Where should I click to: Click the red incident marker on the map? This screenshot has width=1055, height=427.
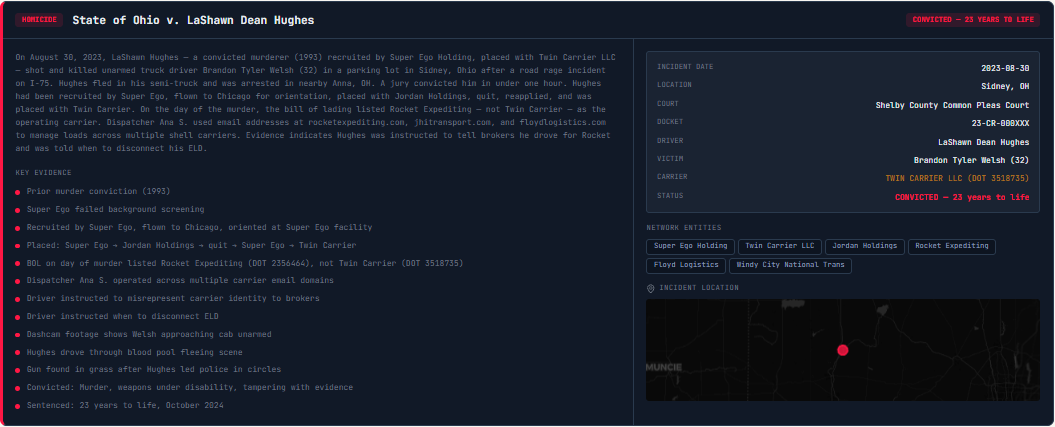point(842,350)
